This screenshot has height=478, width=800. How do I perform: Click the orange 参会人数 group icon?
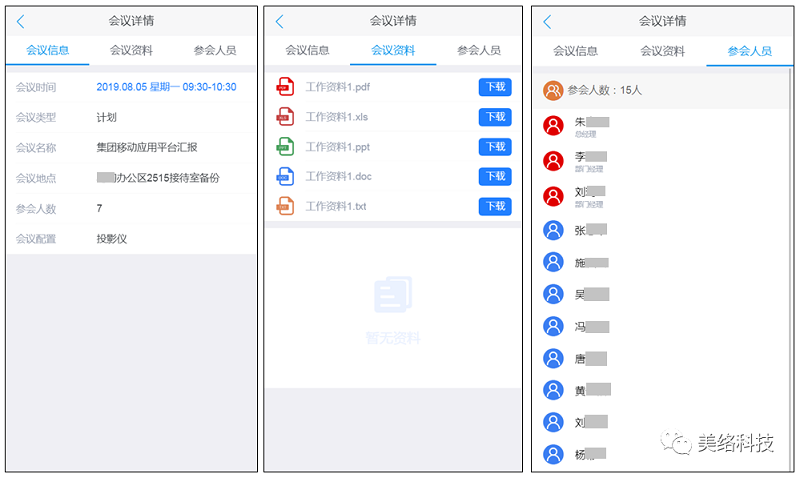pos(553,90)
